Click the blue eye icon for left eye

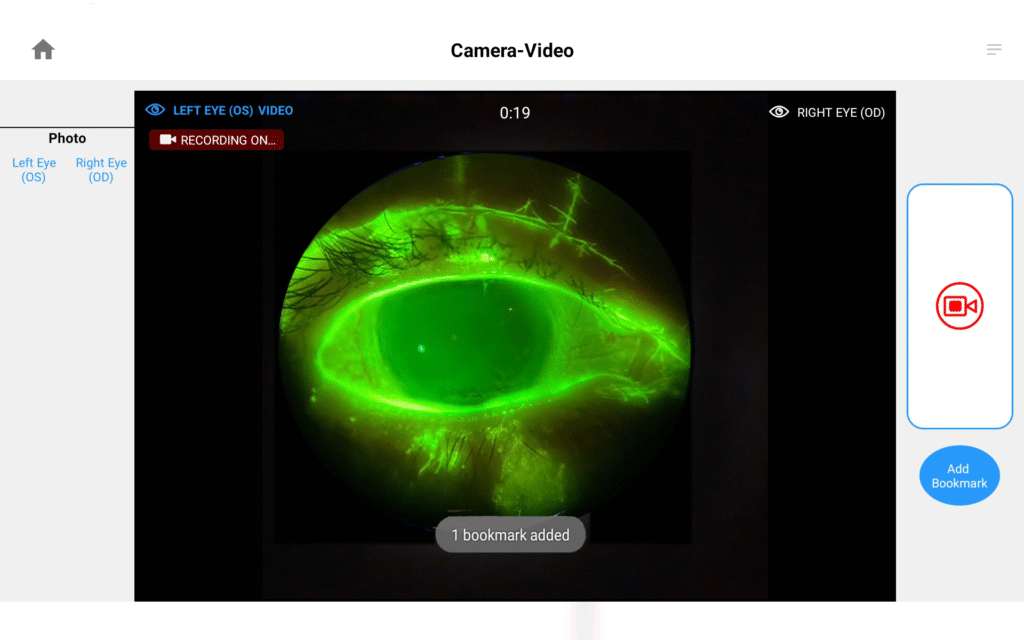(x=155, y=110)
